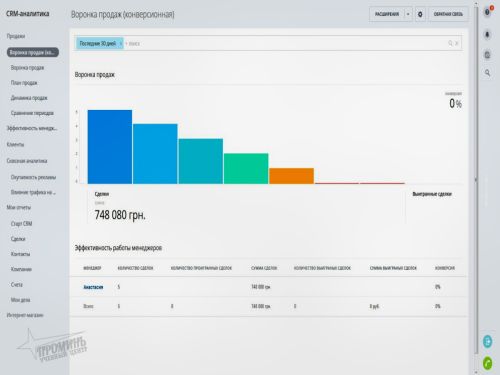The width and height of the screenshot is (500, 375).
Task: Click the right rail magnifier search icon
Action: tap(487, 72)
